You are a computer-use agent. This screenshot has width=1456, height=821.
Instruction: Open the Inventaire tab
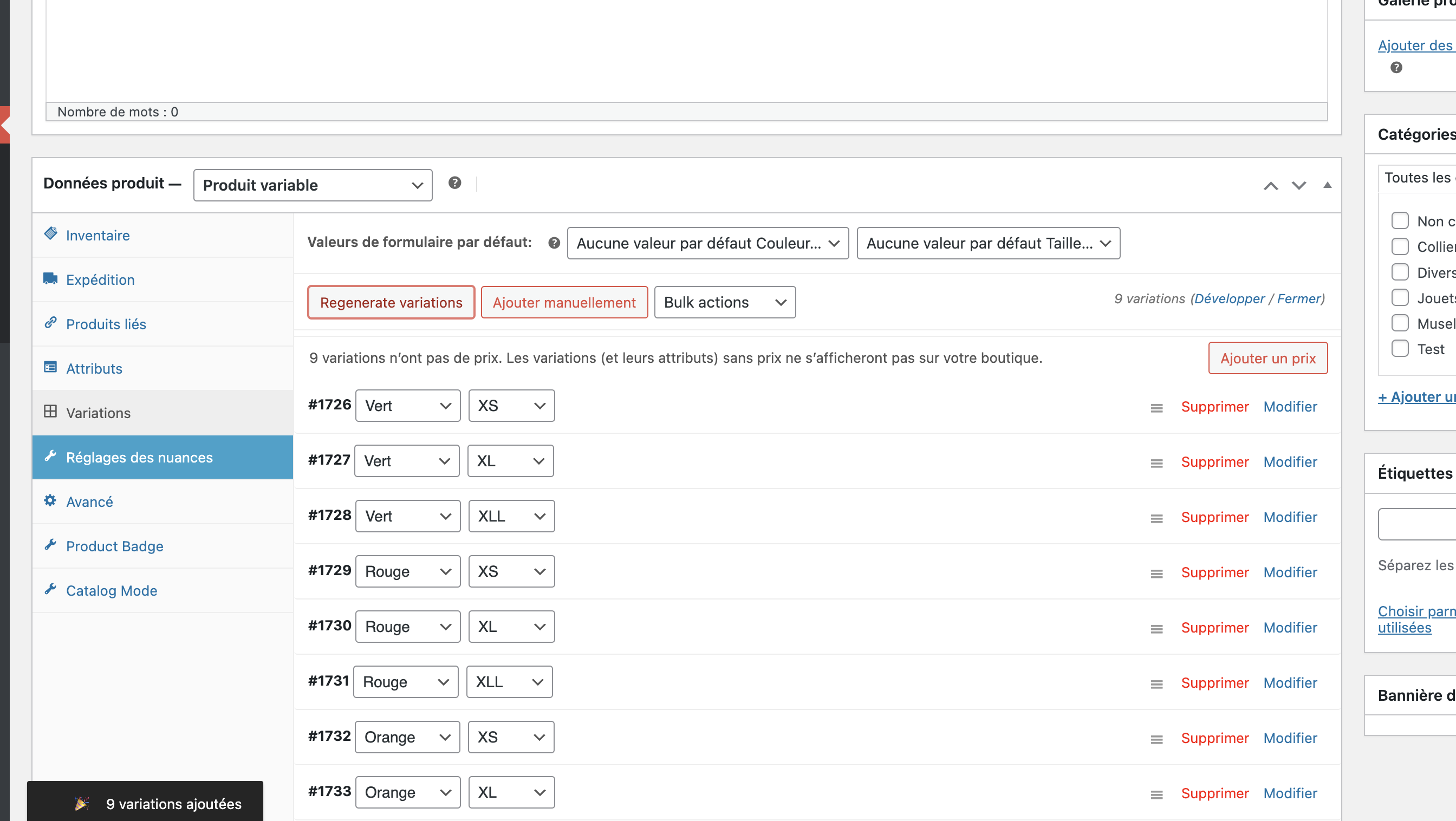[x=97, y=235]
